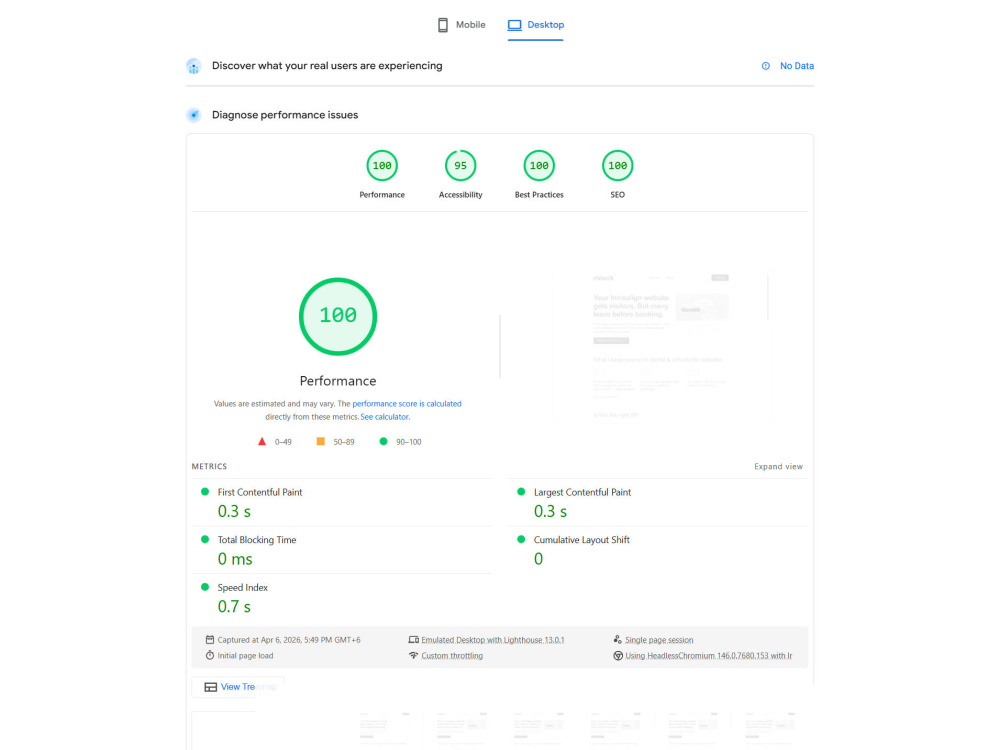Click the calendar icon by Captured at

pyautogui.click(x=210, y=640)
